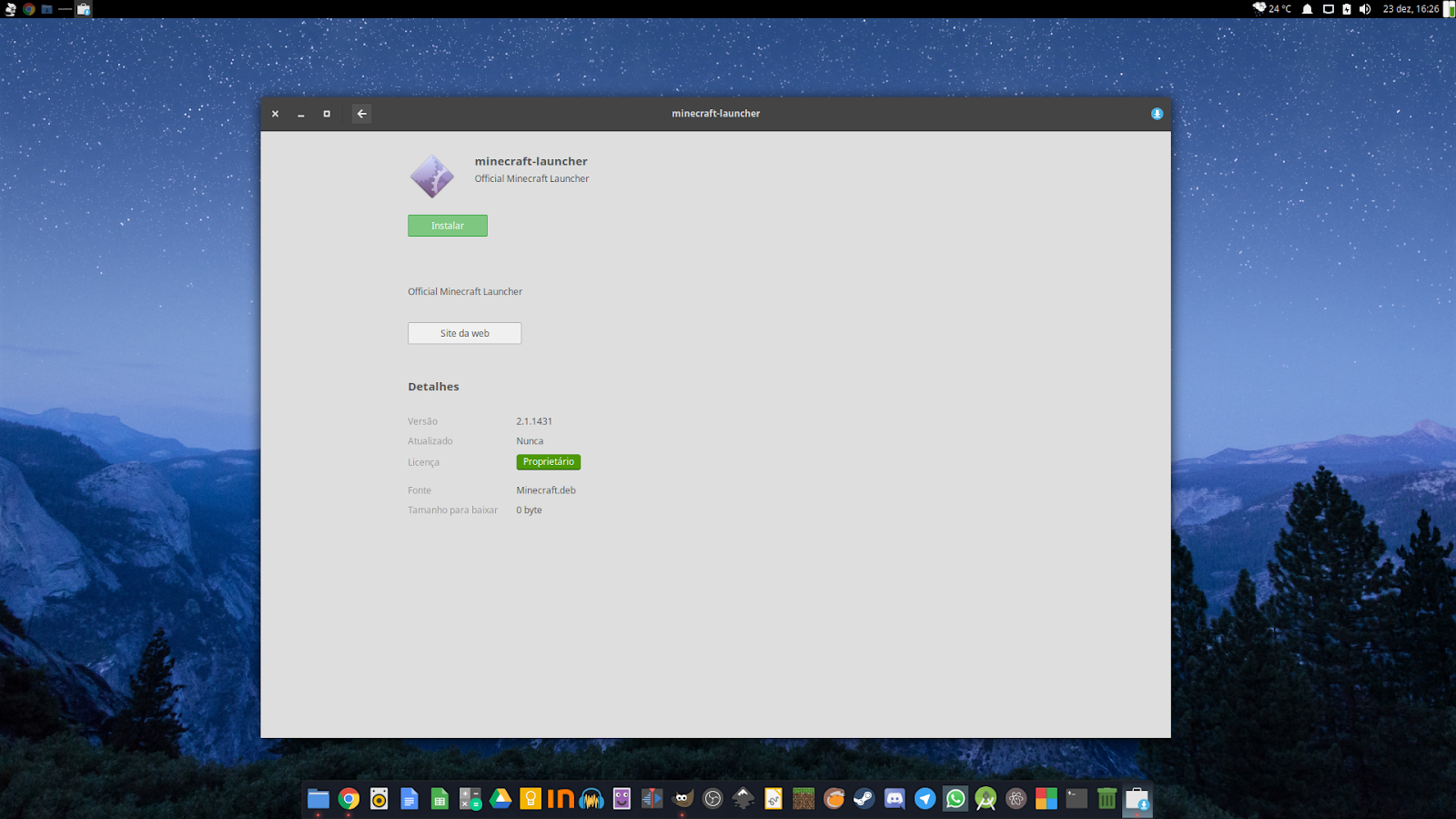Click the minecraft-launcher package icon
The height and width of the screenshot is (819, 1456).
[432, 176]
